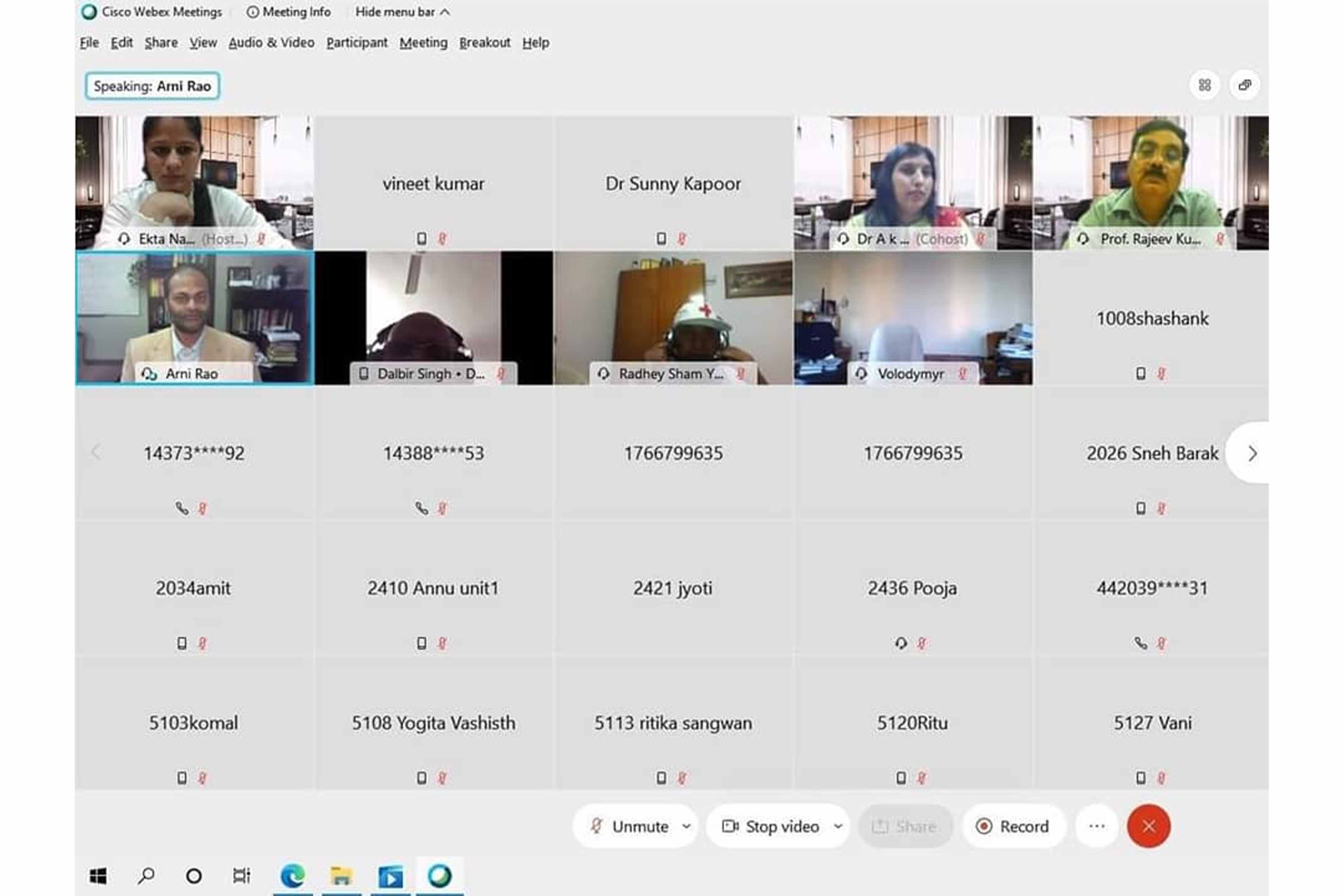Screen dimensions: 1344x896
Task: Click the Windows search icon
Action: point(146,875)
